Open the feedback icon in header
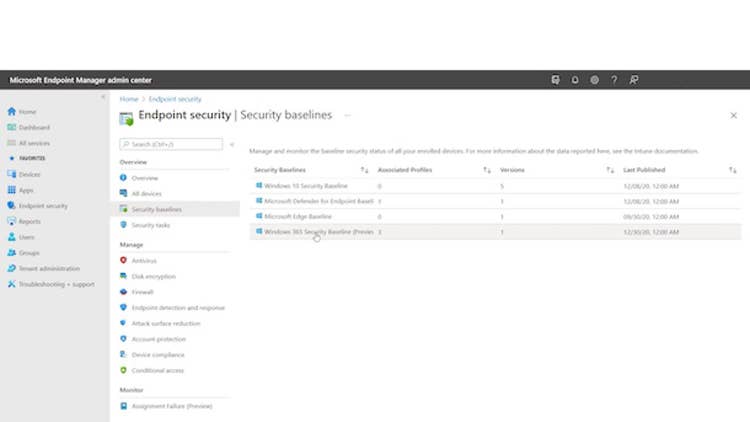 [x=634, y=80]
